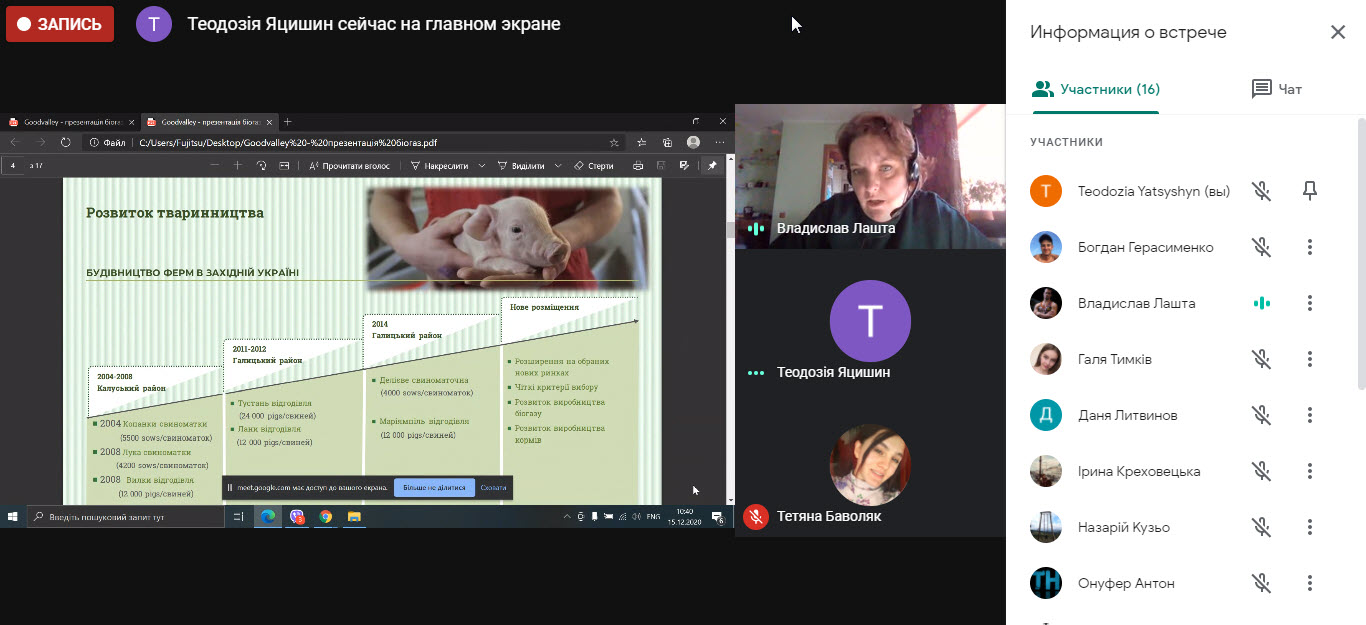The image size is (1366, 625).
Task: Open options menu for Ірина Креховецька
Action: click(x=1310, y=471)
